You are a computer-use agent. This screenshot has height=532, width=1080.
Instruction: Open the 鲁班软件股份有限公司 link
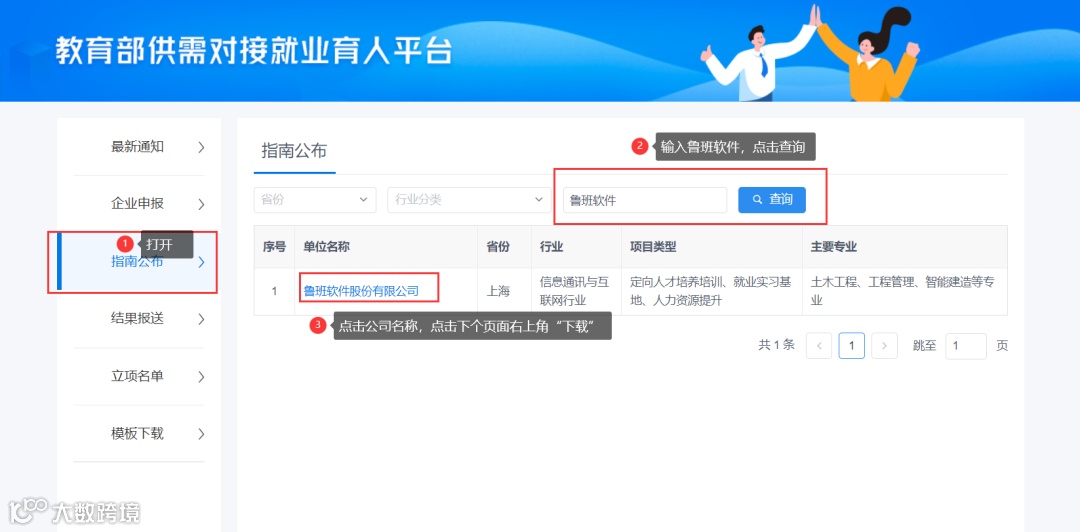361,291
